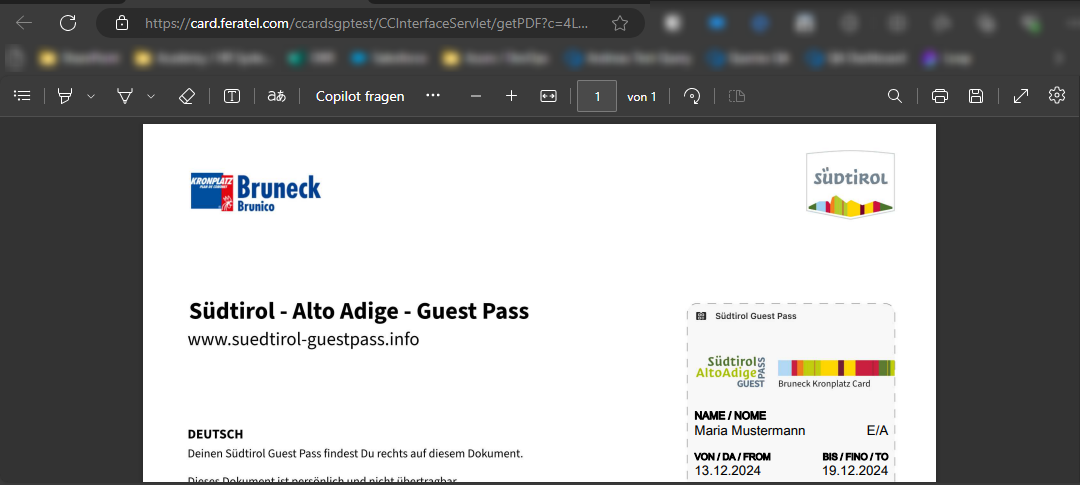Enter full screen with the expand arrows
Screen dimensions: 1080x485
pyautogui.click(x=1021, y=96)
